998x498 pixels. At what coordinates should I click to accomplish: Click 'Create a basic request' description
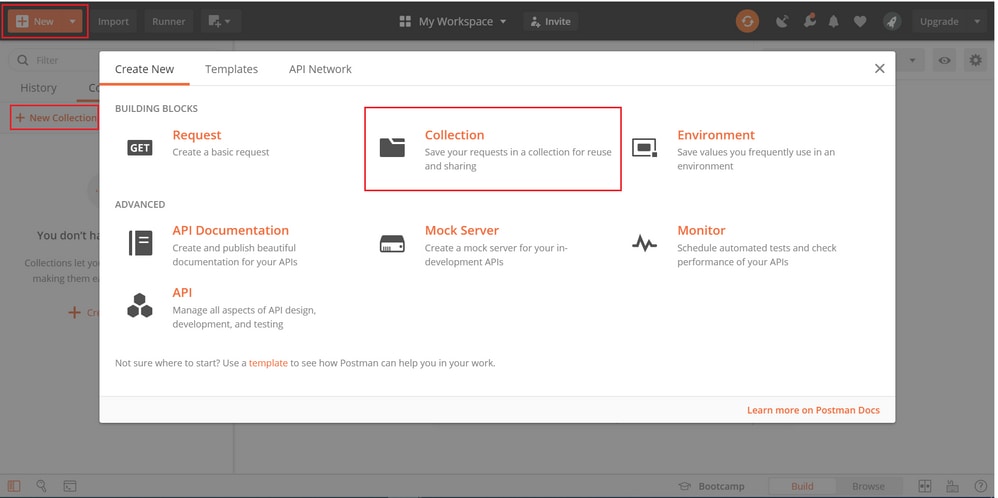click(221, 152)
